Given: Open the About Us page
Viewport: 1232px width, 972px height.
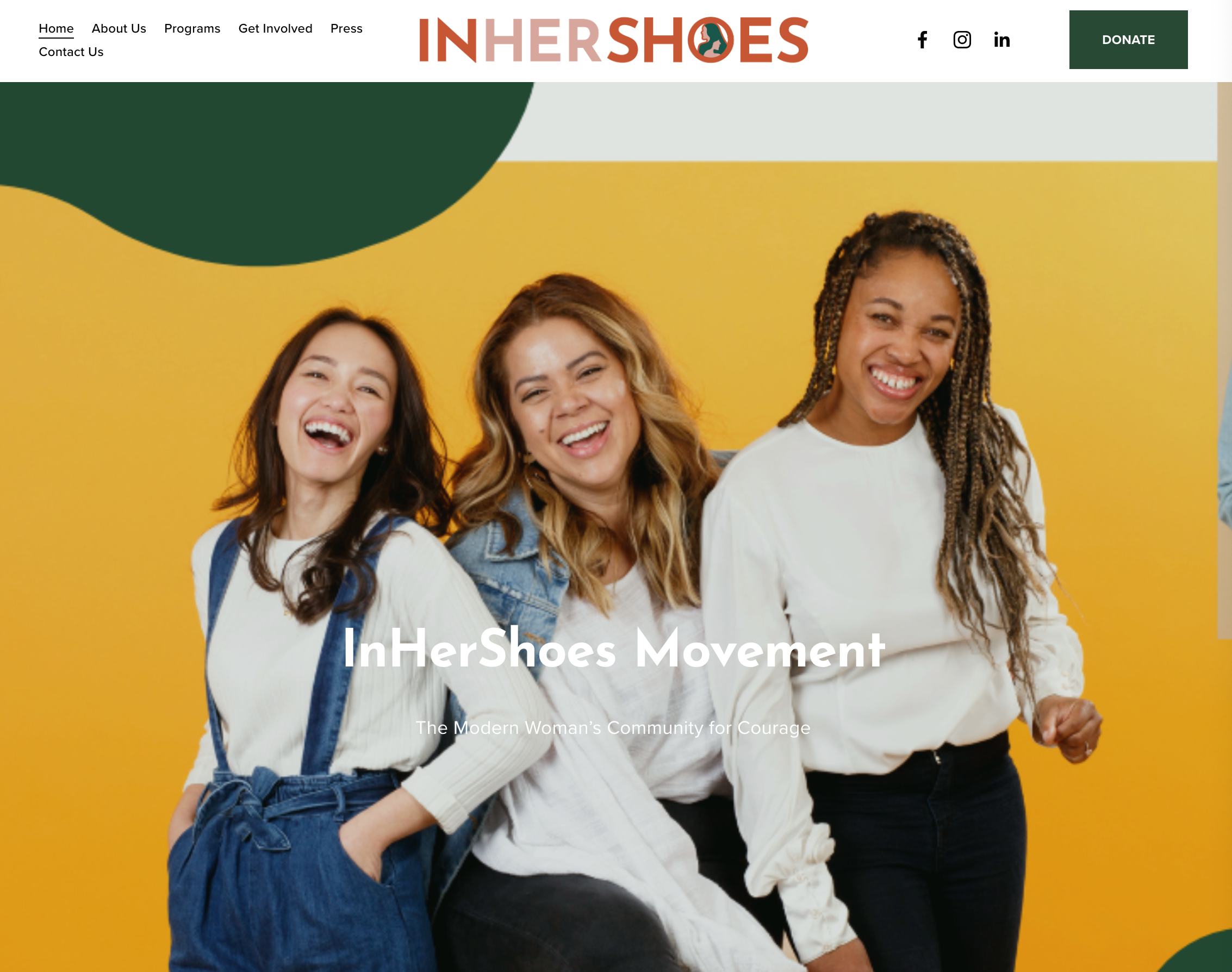Looking at the screenshot, I should (119, 28).
